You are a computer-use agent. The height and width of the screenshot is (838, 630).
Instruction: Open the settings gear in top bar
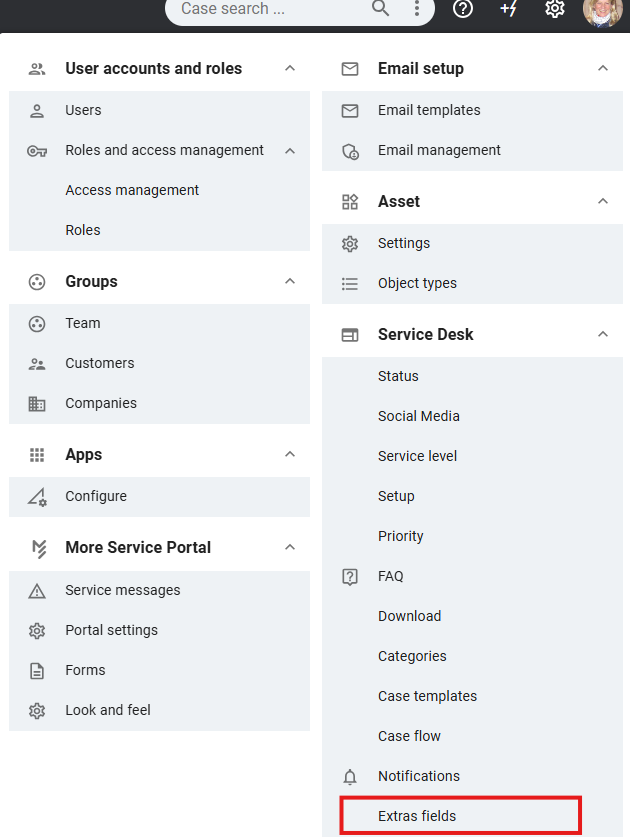click(555, 9)
